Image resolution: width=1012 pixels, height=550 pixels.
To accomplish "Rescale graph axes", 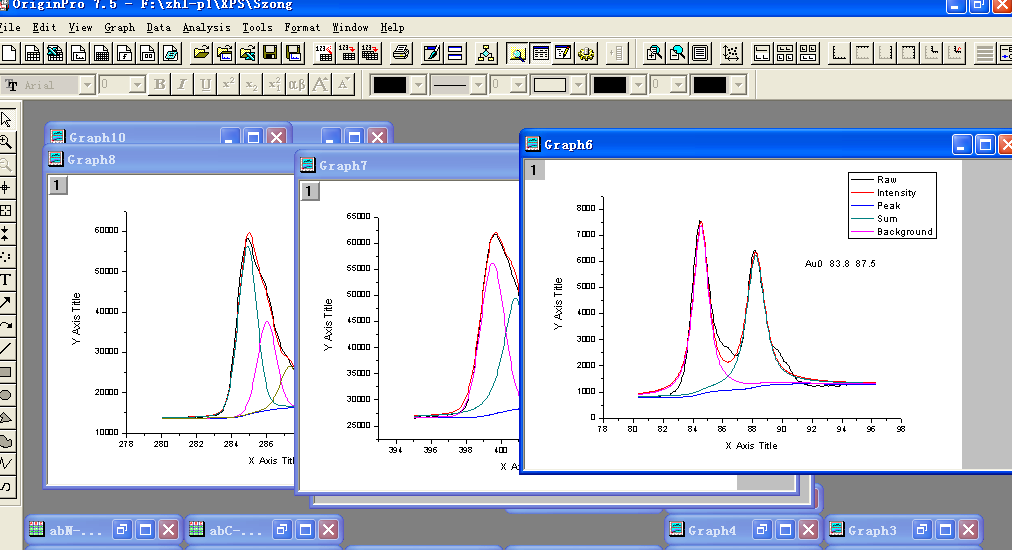I will [731, 53].
